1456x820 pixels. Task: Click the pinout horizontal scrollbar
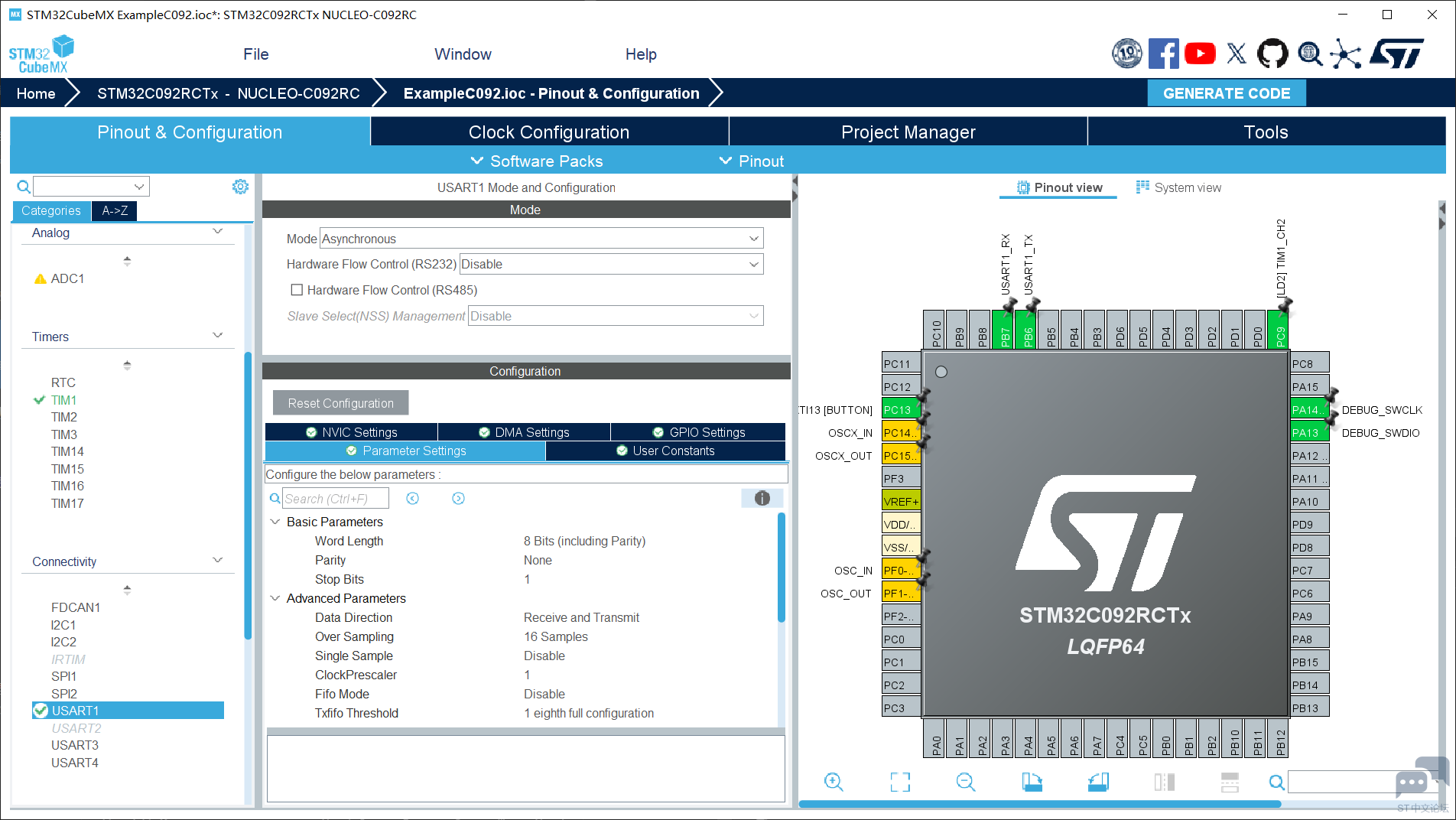[x=1040, y=804]
